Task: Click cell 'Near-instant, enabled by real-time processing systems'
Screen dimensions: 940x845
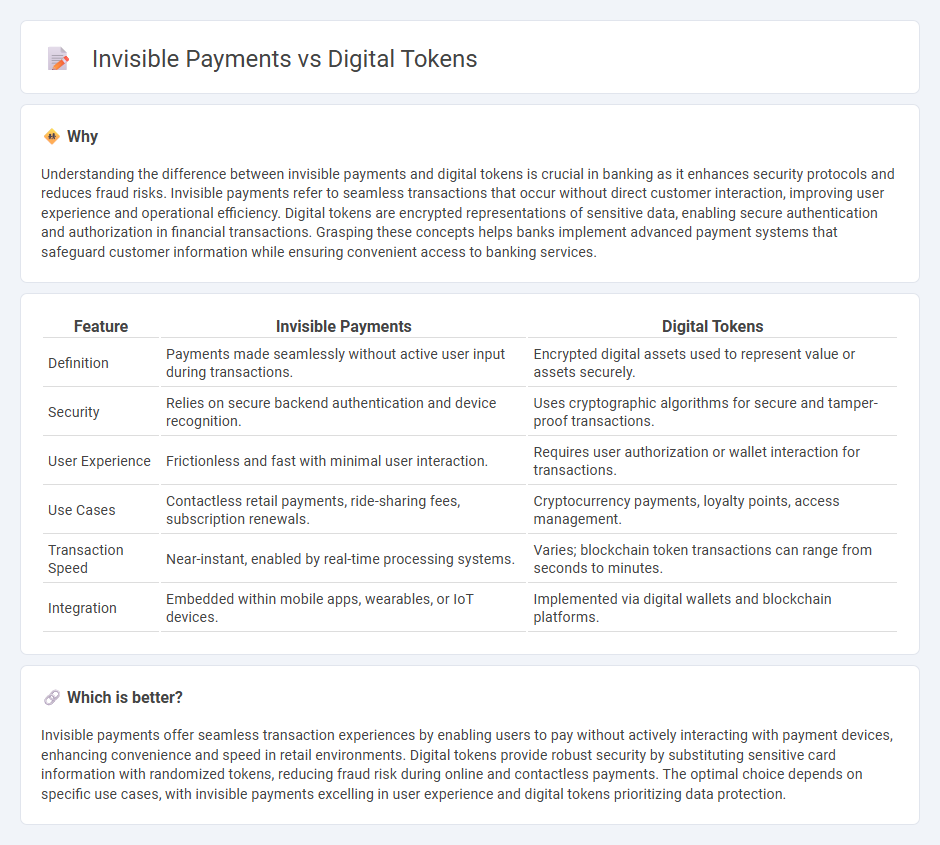Action: (x=344, y=559)
